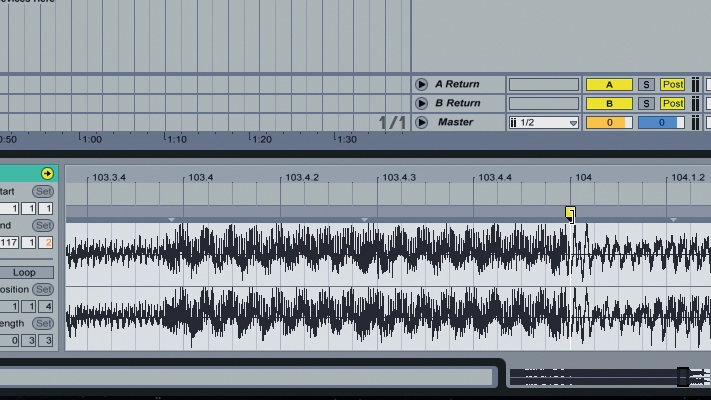Toggle the Loop button

(x=24, y=273)
